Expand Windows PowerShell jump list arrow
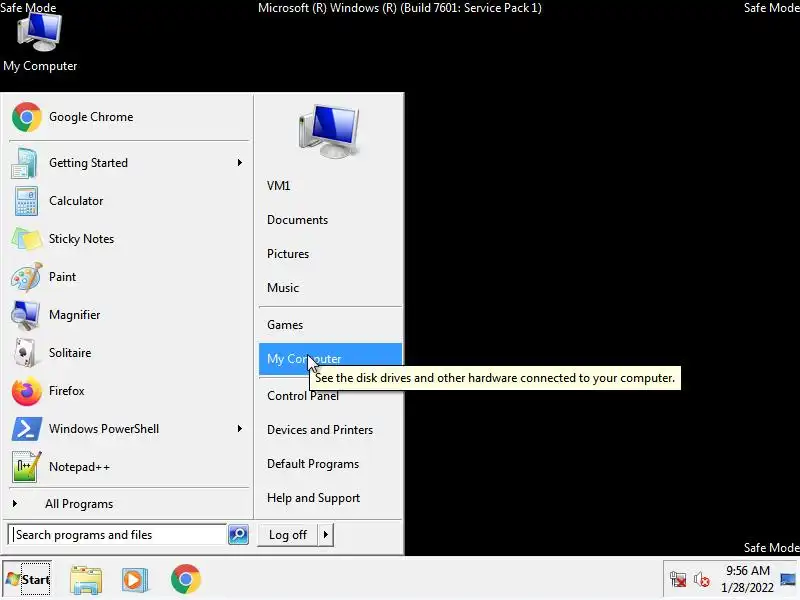 point(239,429)
